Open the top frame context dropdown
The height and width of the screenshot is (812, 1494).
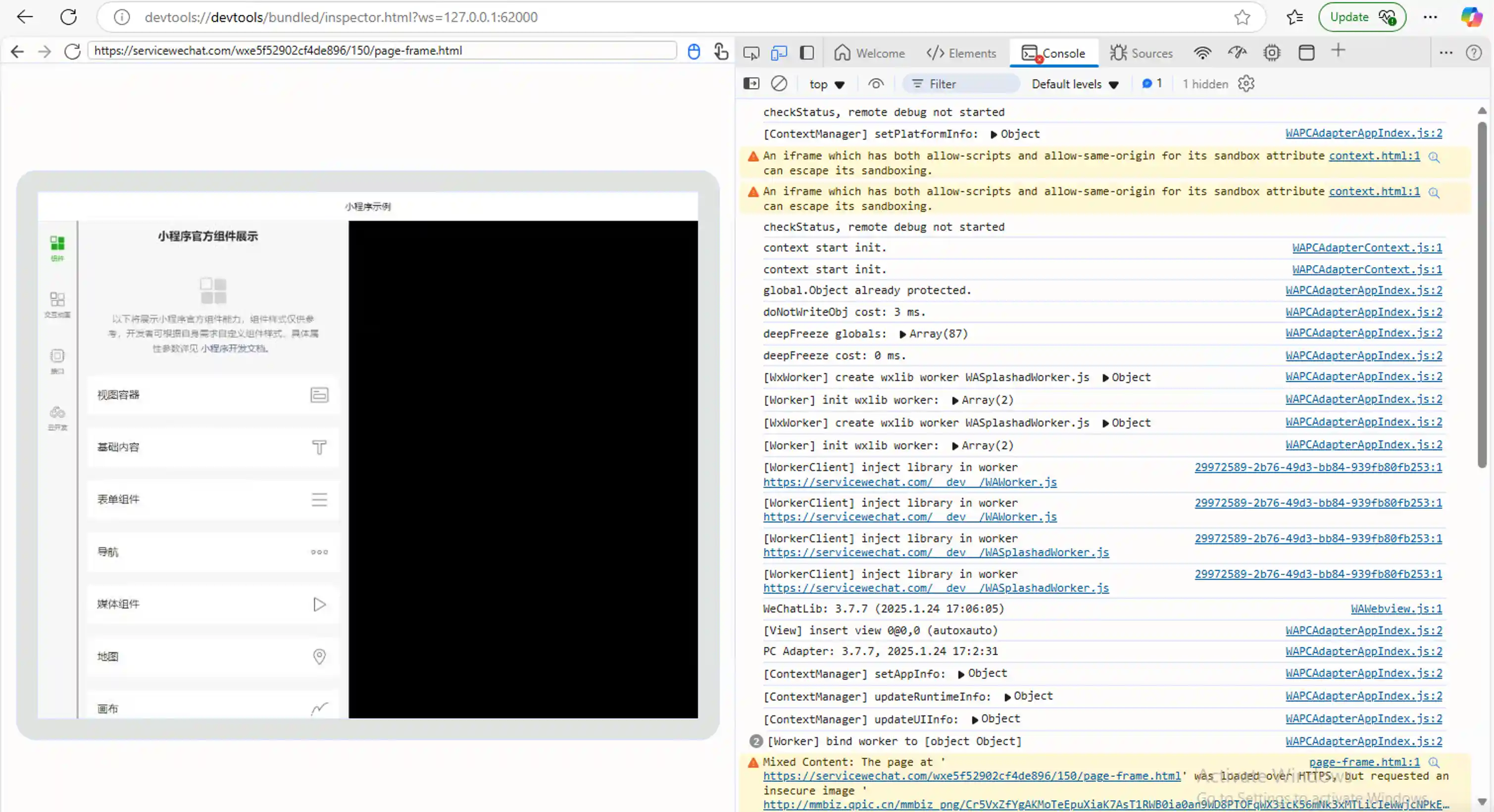[x=827, y=84]
